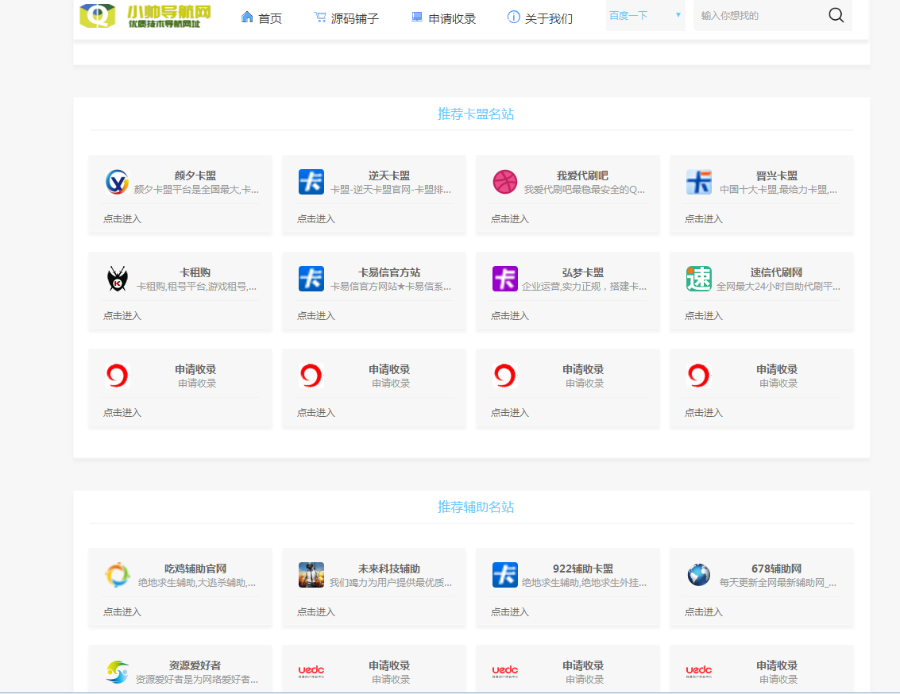The image size is (900, 694).
Task: Open the 未来科技辅助 title link
Action: (389, 569)
